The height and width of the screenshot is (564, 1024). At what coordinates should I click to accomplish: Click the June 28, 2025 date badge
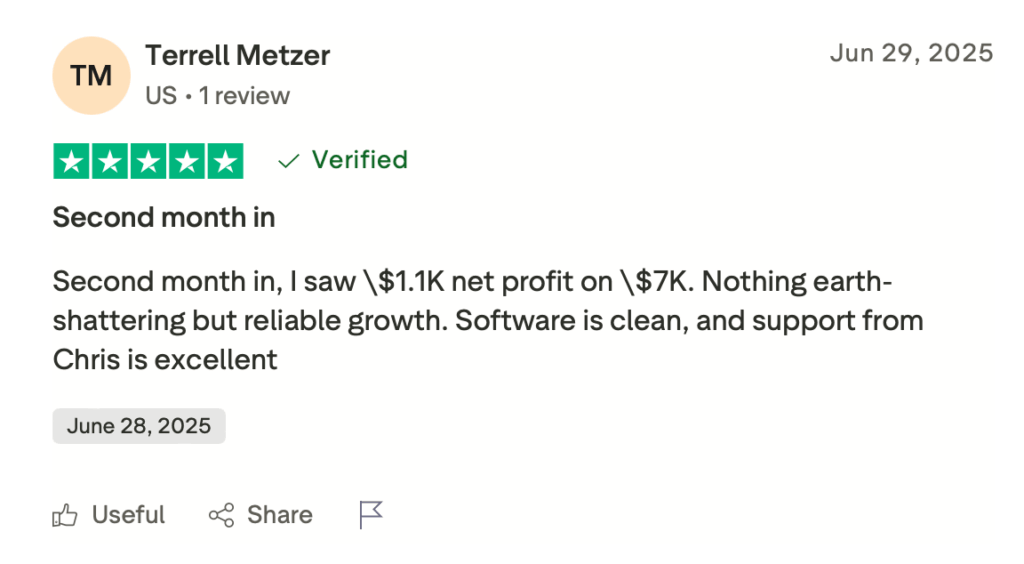pos(139,426)
